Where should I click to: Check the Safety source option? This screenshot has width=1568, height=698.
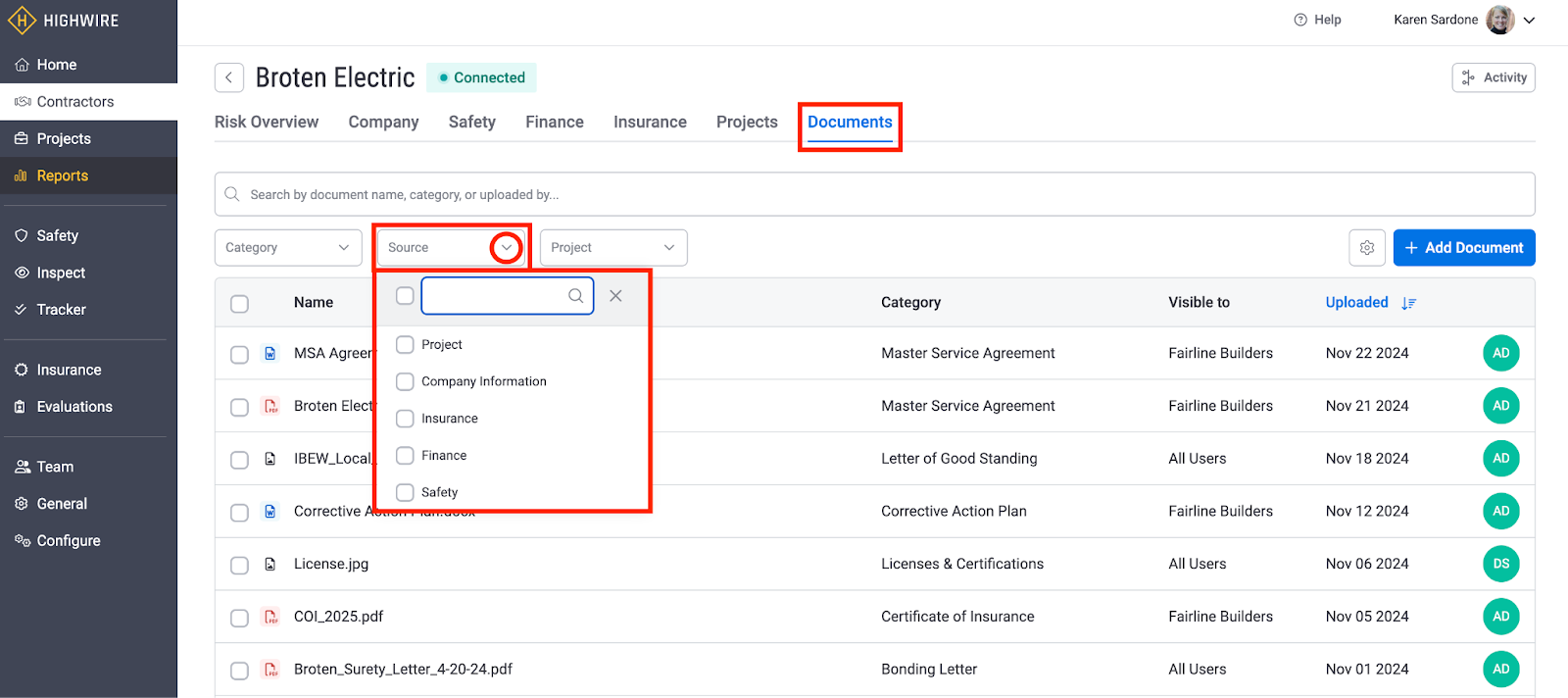click(405, 492)
